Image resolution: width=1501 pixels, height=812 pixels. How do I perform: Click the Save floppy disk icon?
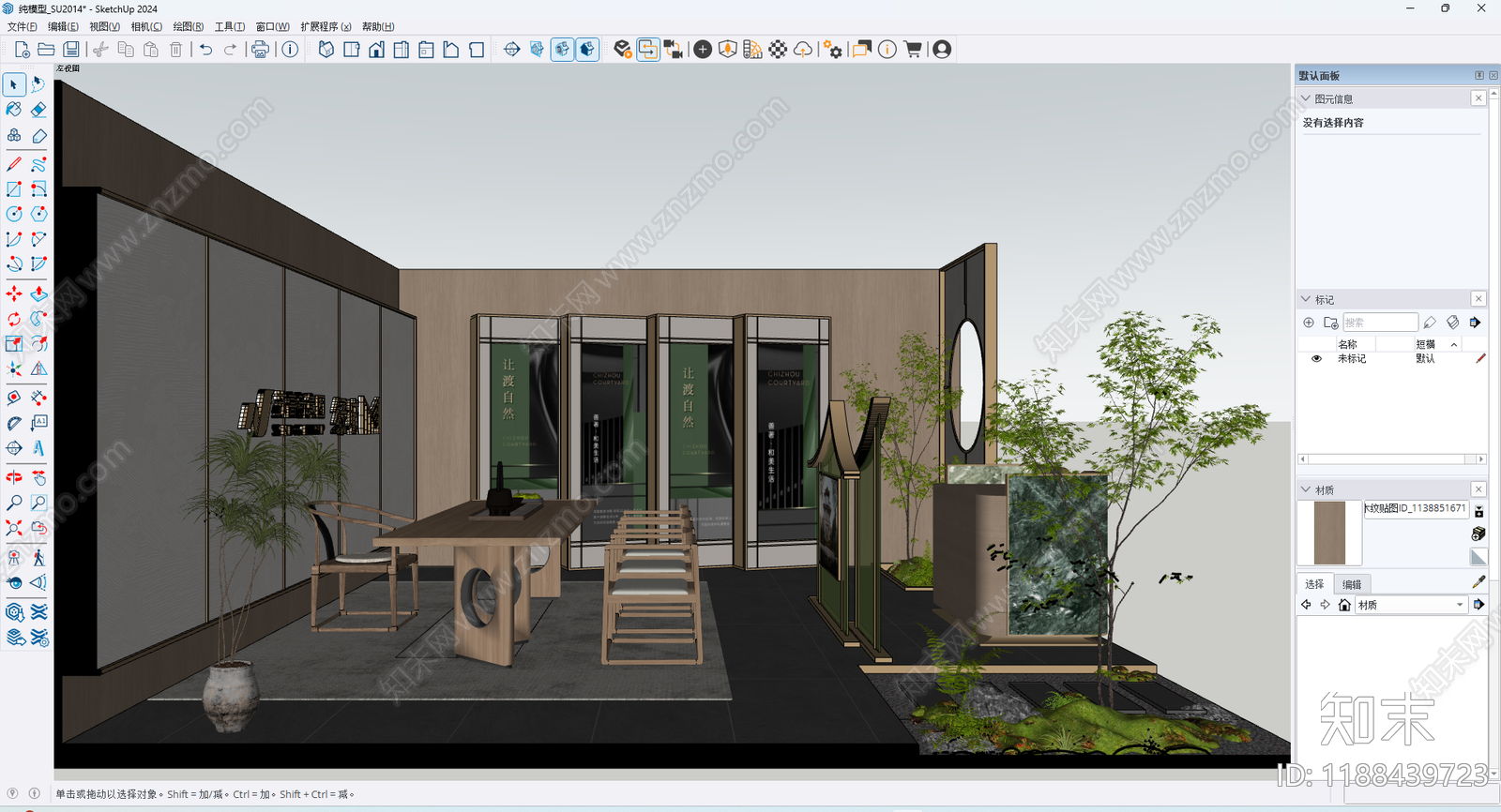71,50
